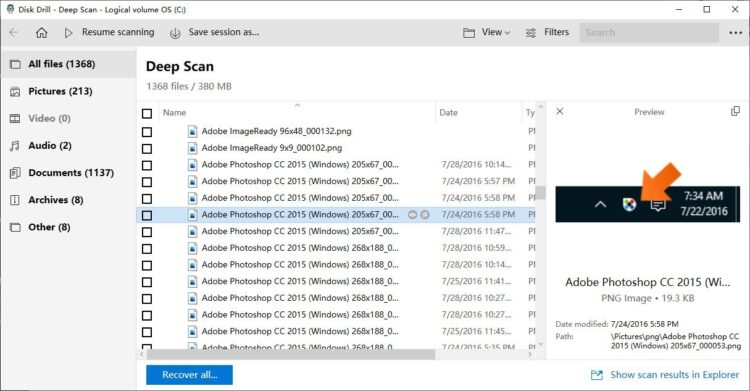Image resolution: width=750 pixels, height=391 pixels.
Task: Click the Archives category icon
Action: tap(15, 200)
